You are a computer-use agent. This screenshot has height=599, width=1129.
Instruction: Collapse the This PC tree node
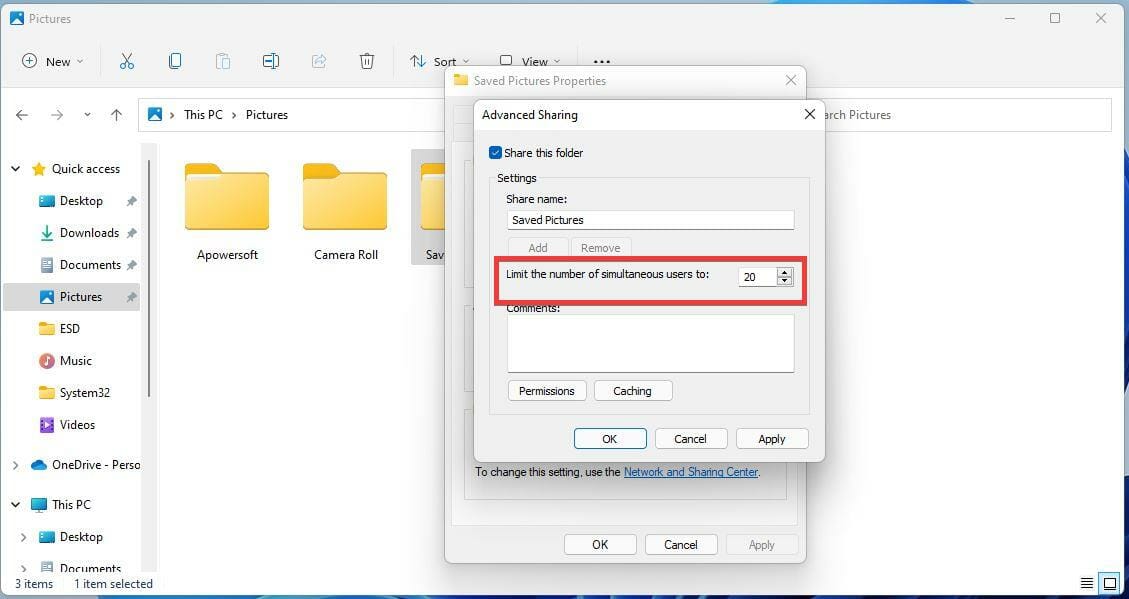[15, 505]
